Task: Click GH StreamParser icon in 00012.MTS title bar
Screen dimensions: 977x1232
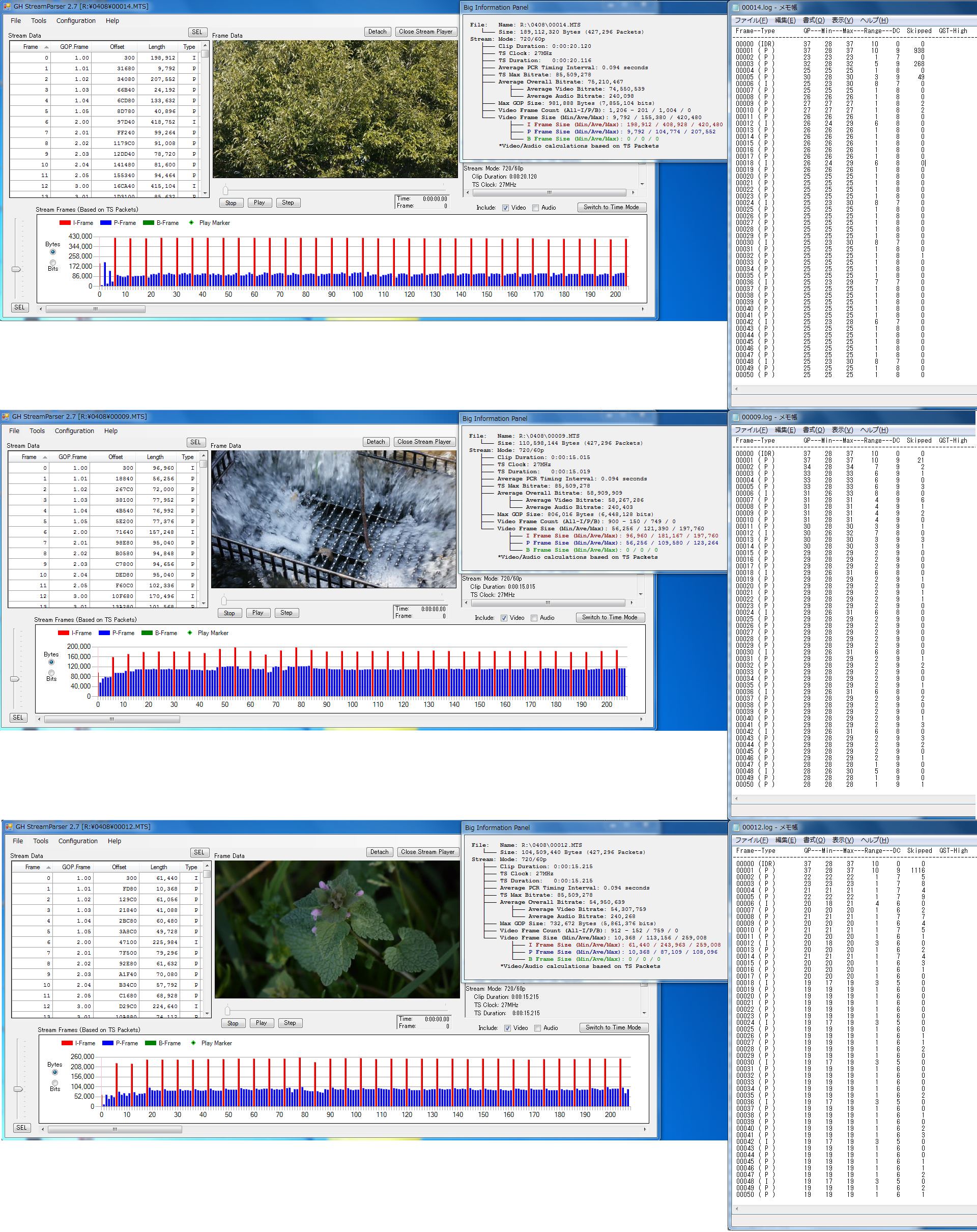Action: [8, 826]
